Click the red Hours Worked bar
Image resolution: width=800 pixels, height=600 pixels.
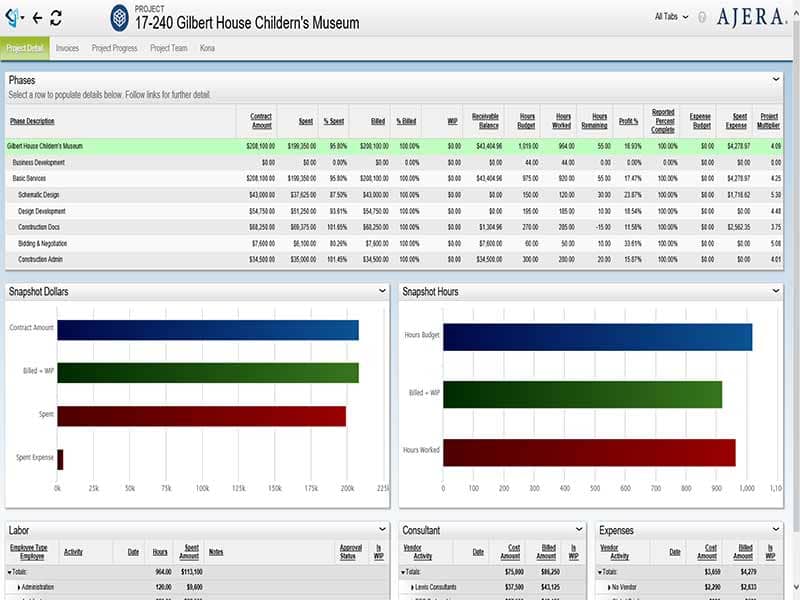[x=588, y=452]
